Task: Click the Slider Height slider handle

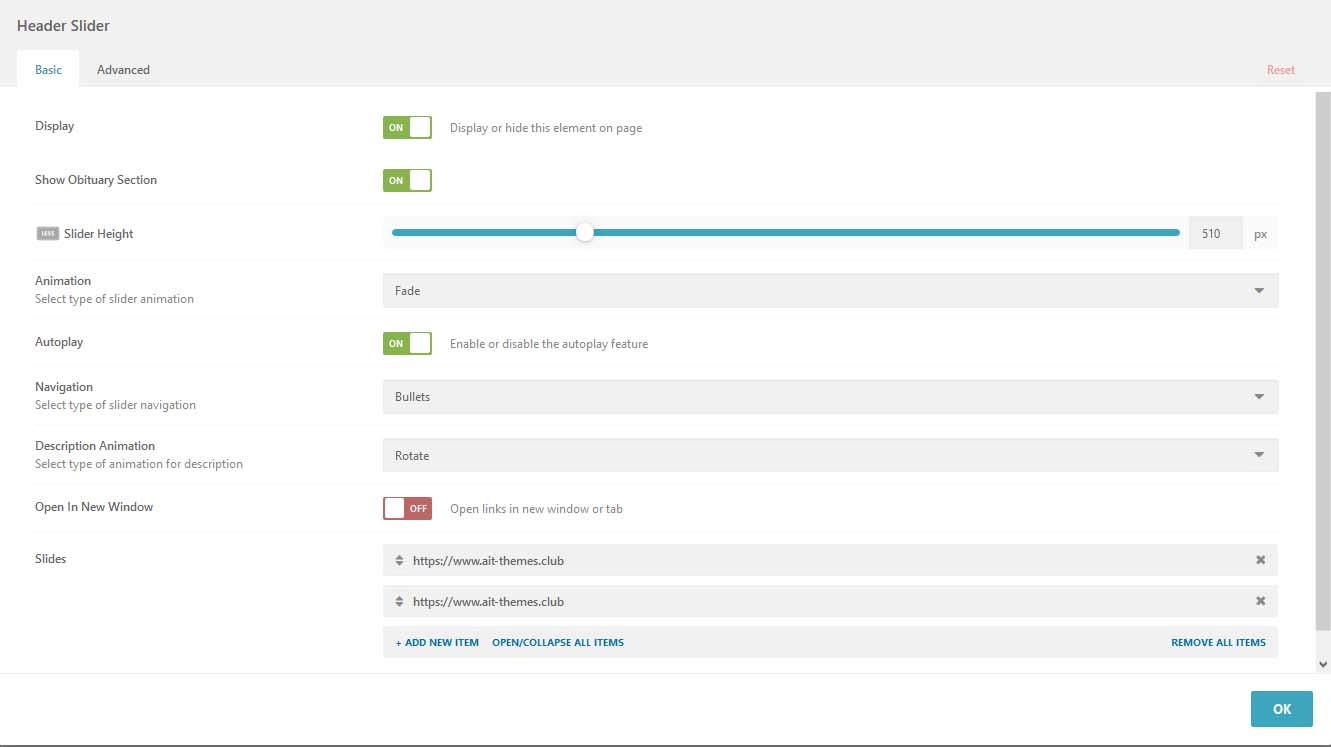Action: (585, 233)
